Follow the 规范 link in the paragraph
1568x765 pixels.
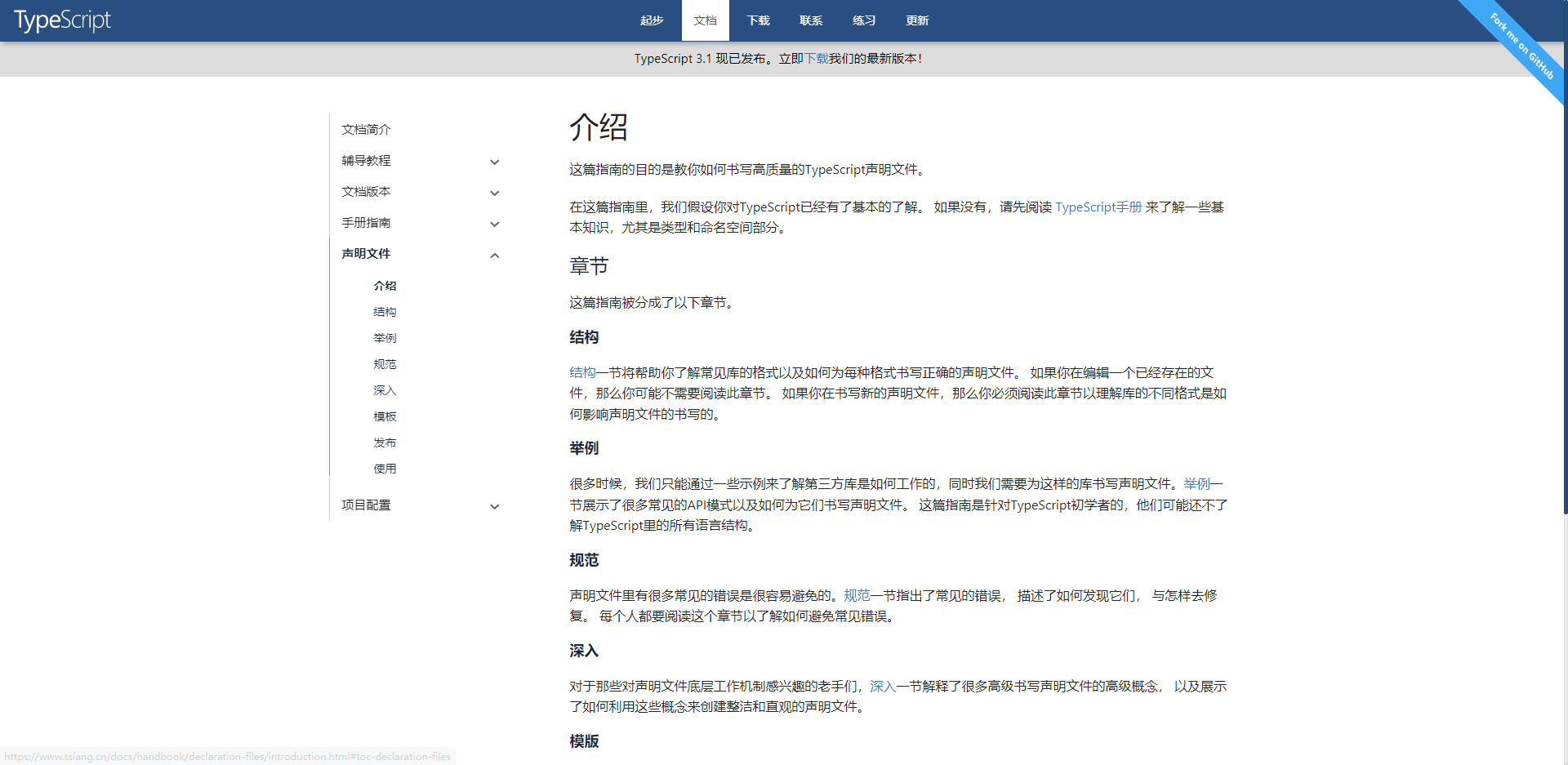pyautogui.click(x=857, y=596)
